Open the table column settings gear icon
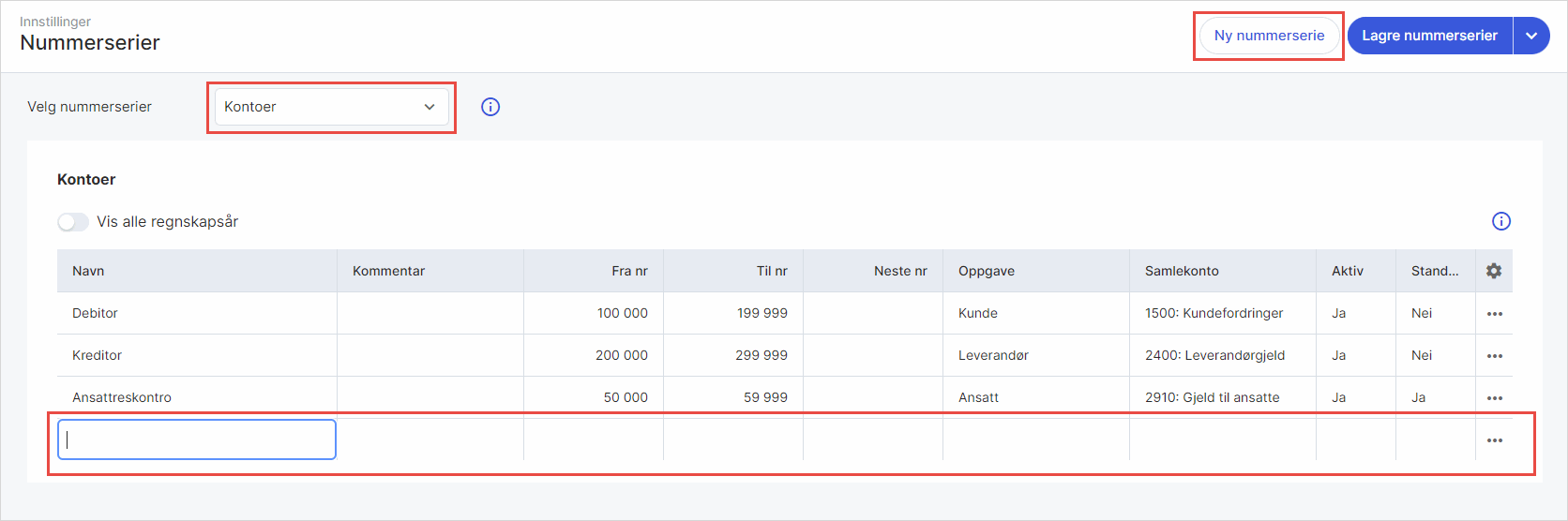 pos(1494,271)
